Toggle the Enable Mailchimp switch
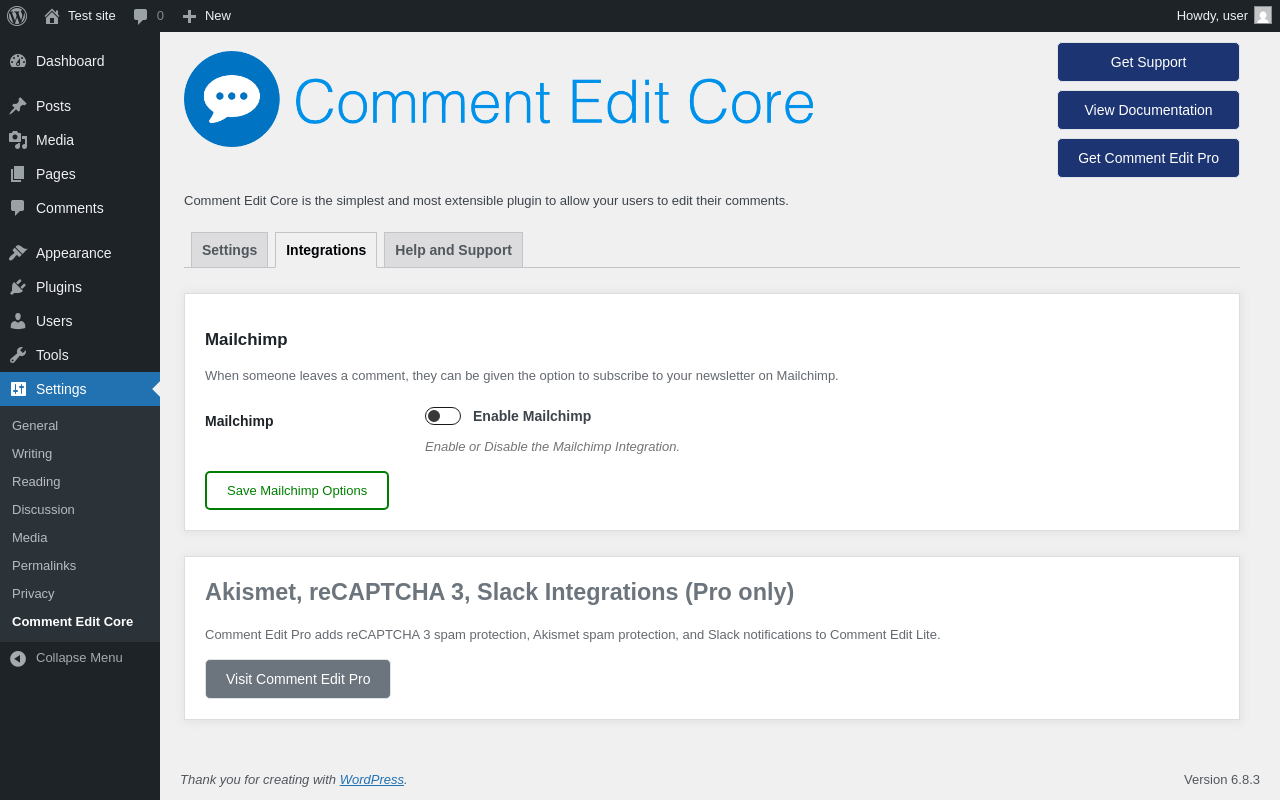 click(x=443, y=416)
